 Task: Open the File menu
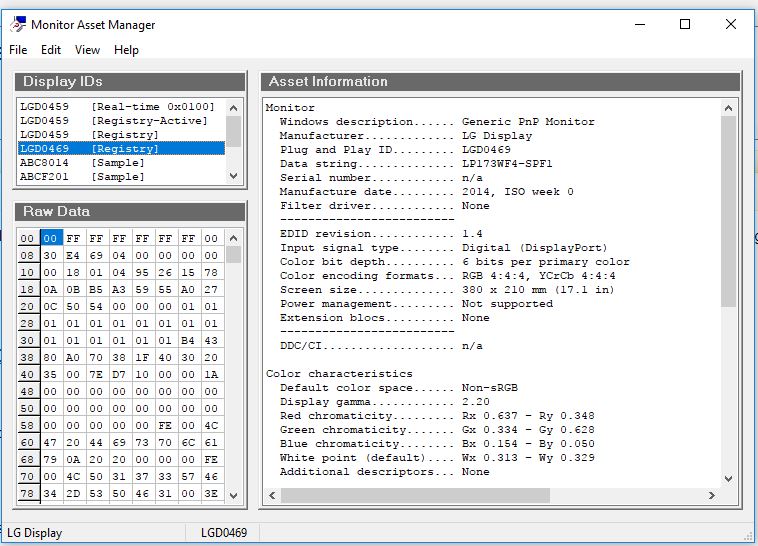pos(18,50)
